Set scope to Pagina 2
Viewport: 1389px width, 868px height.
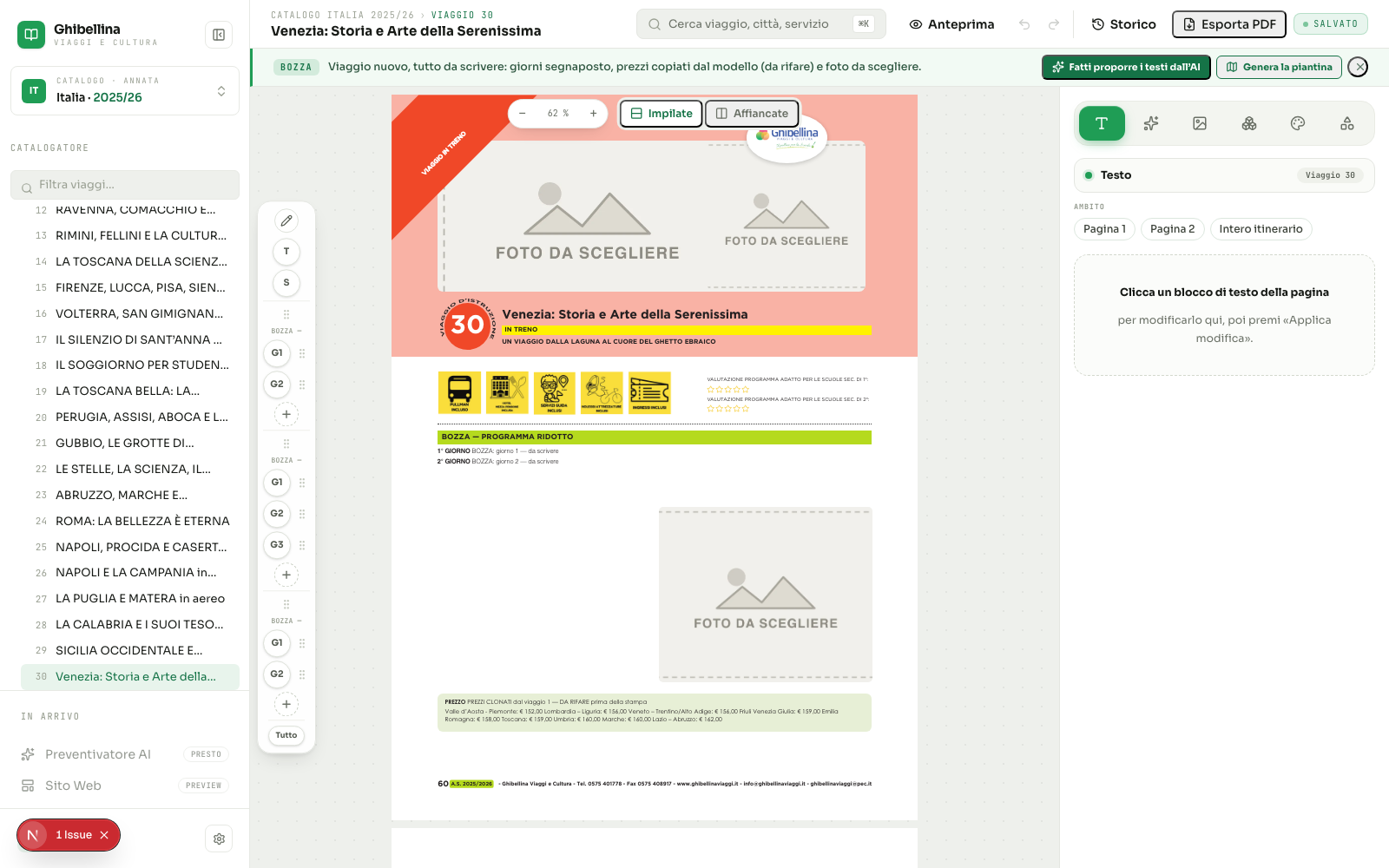click(1172, 229)
